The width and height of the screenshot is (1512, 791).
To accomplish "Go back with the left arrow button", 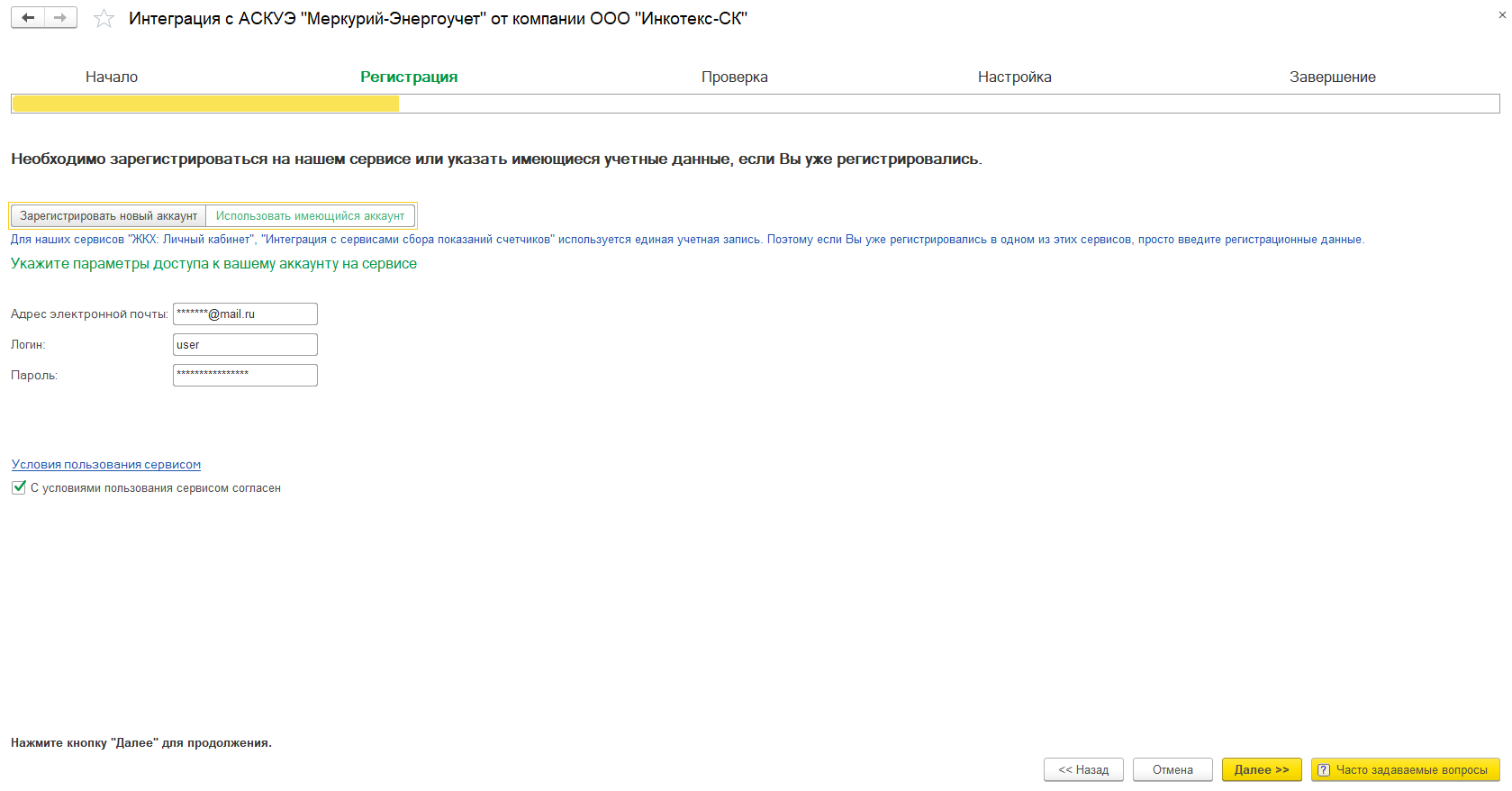I will coord(28,18).
